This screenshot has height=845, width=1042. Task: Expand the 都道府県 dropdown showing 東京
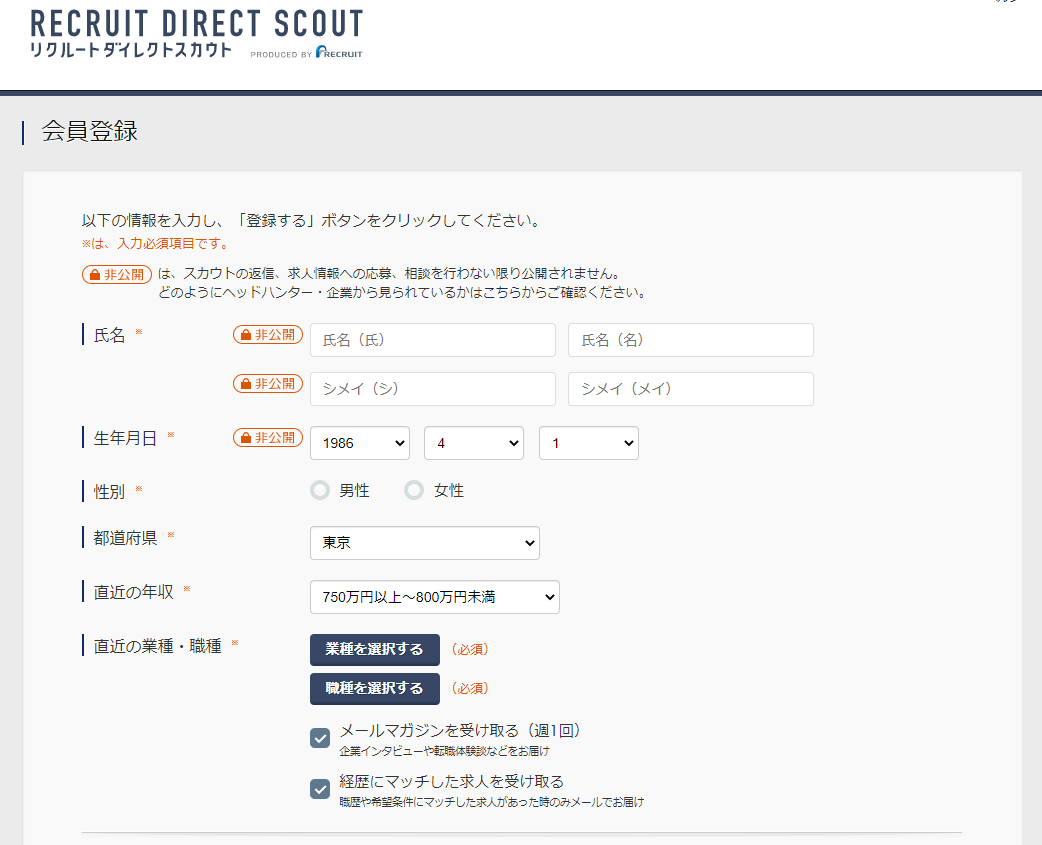pos(425,543)
